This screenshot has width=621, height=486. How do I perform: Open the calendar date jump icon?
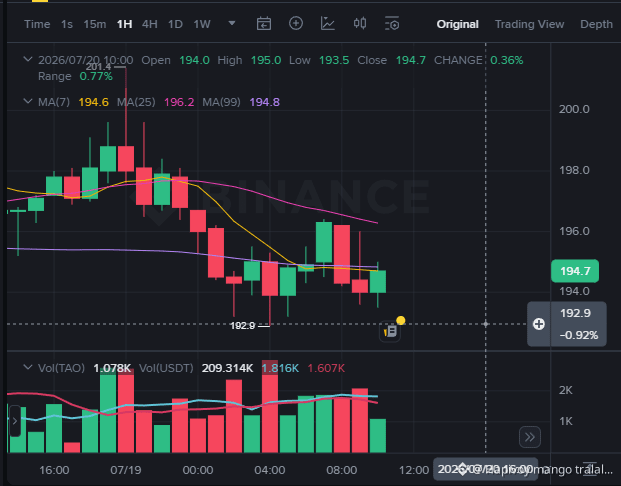tap(264, 24)
